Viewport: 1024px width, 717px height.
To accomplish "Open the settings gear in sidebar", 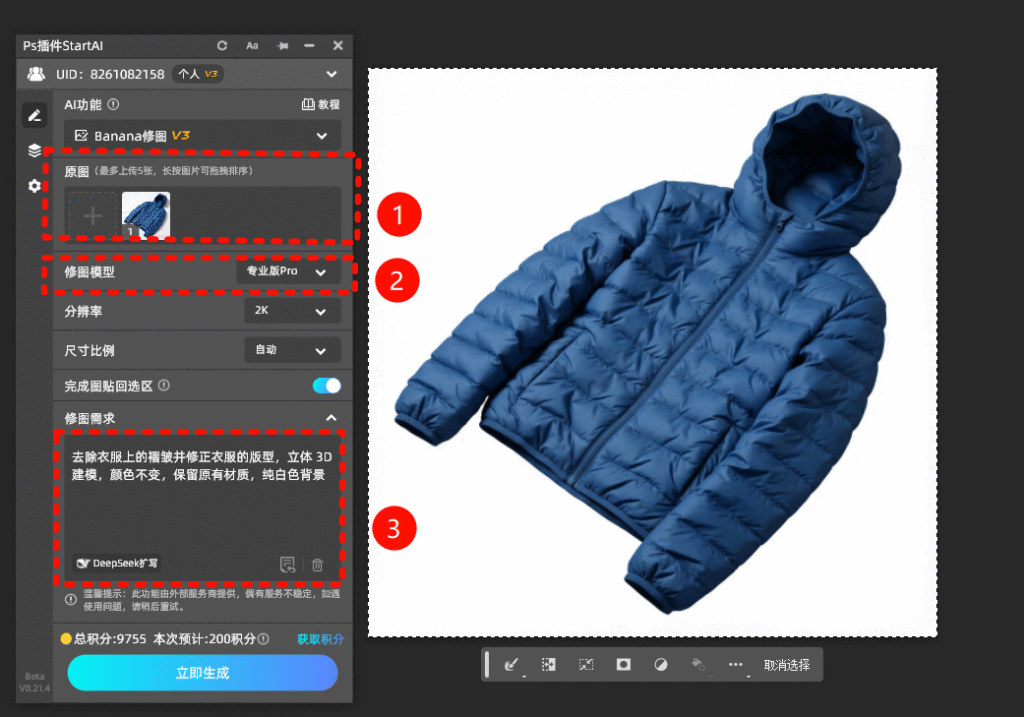I will (x=35, y=186).
